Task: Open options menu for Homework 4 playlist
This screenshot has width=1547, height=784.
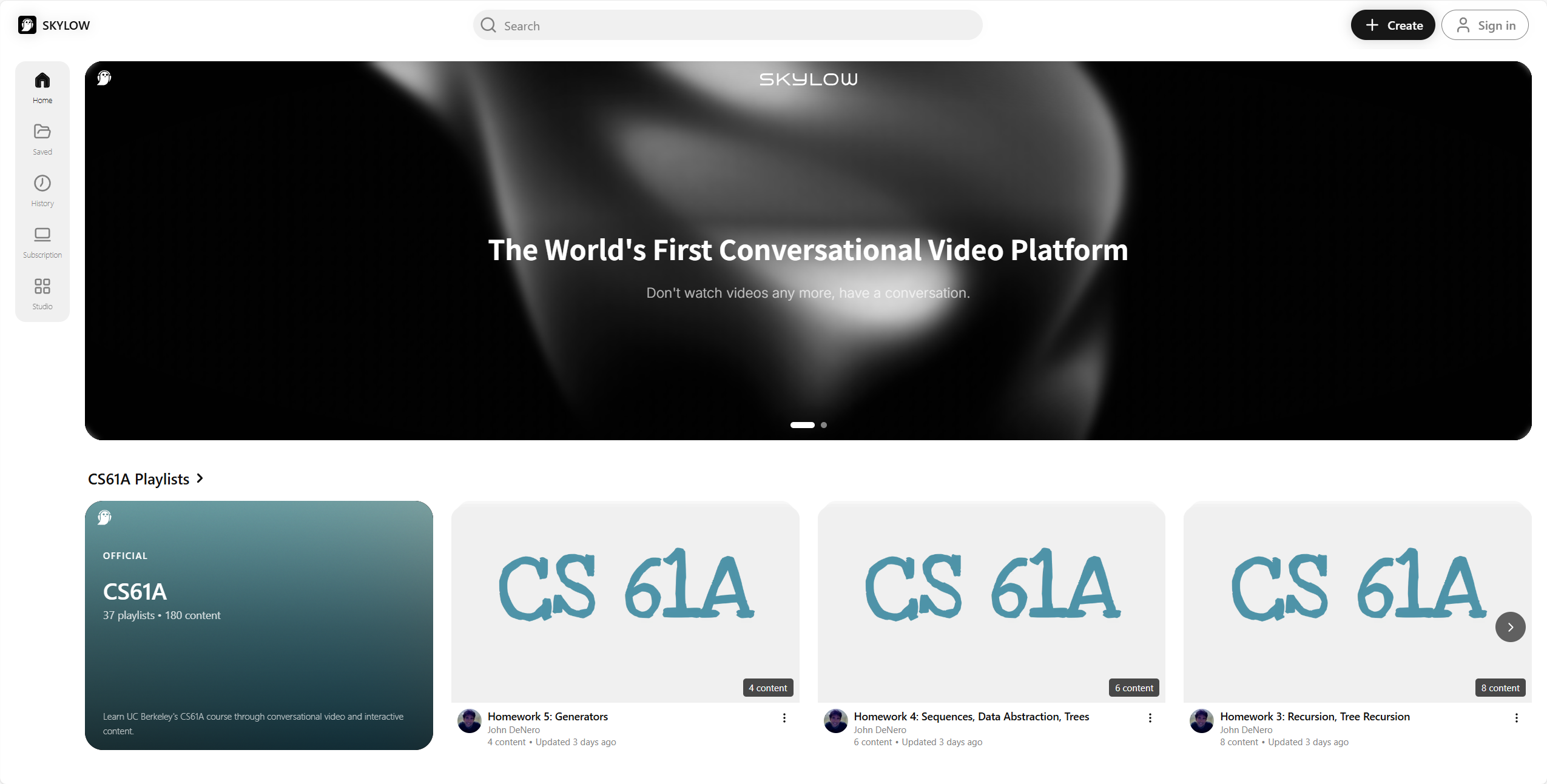Action: coord(1150,718)
